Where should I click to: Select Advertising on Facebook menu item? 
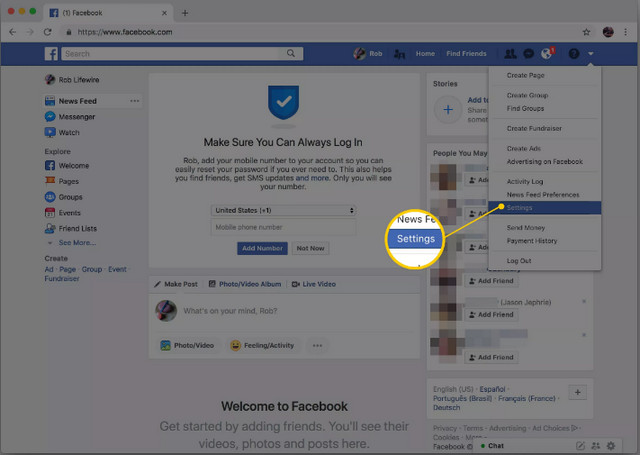tap(544, 162)
